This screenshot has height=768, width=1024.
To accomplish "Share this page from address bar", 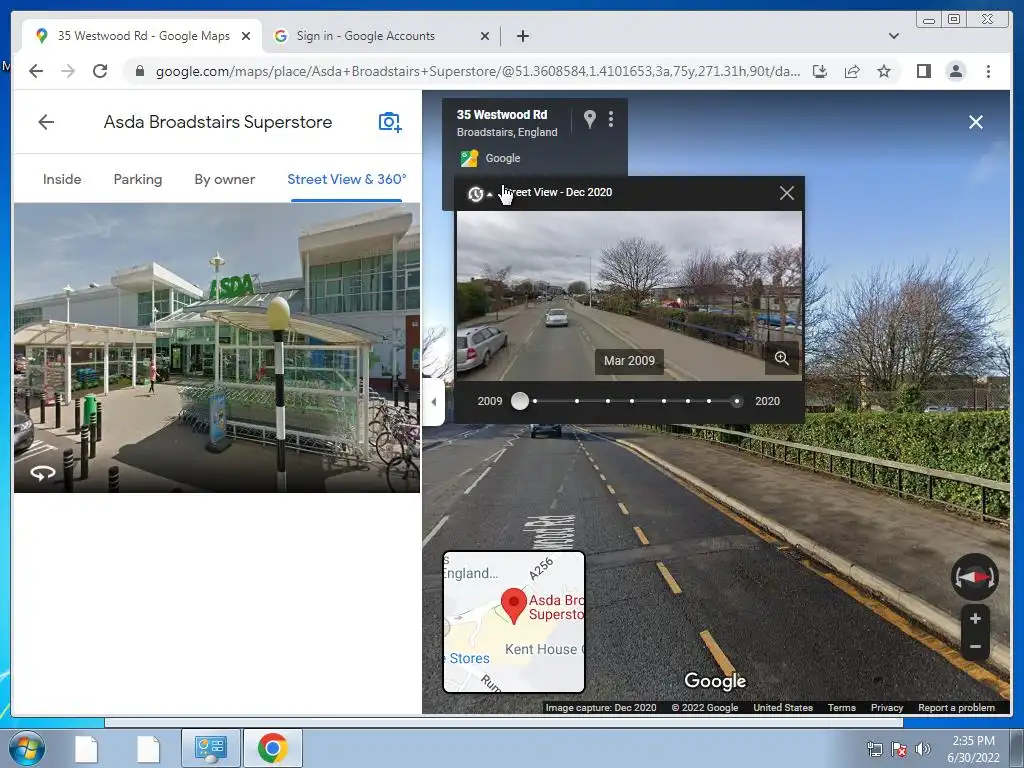I will pyautogui.click(x=852, y=71).
